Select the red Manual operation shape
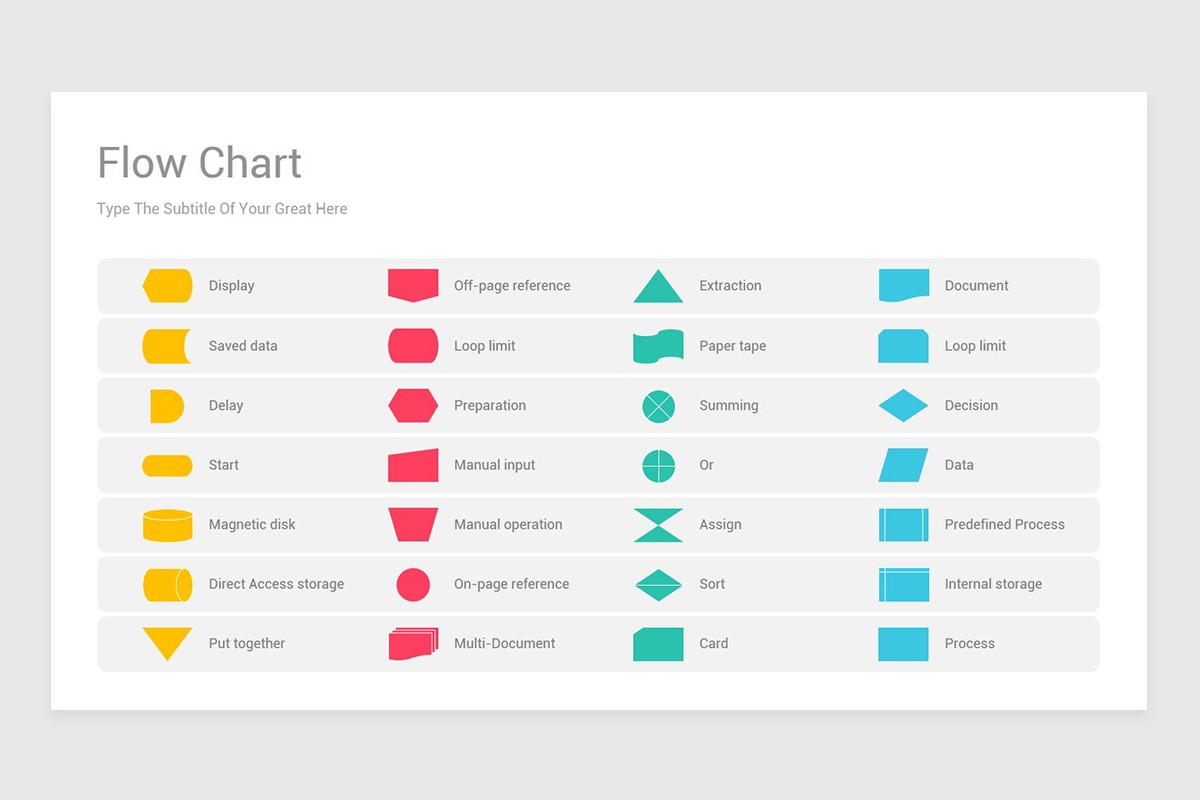This screenshot has height=800, width=1200. [x=413, y=525]
